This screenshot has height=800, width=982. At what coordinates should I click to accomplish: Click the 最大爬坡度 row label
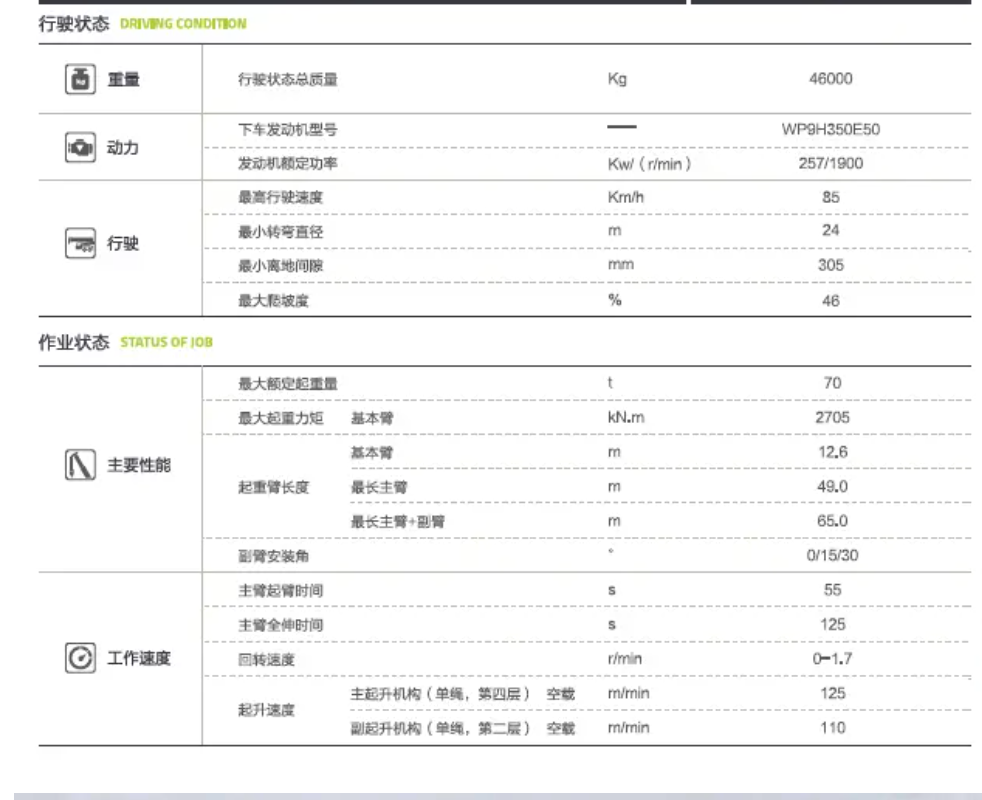[x=274, y=301]
